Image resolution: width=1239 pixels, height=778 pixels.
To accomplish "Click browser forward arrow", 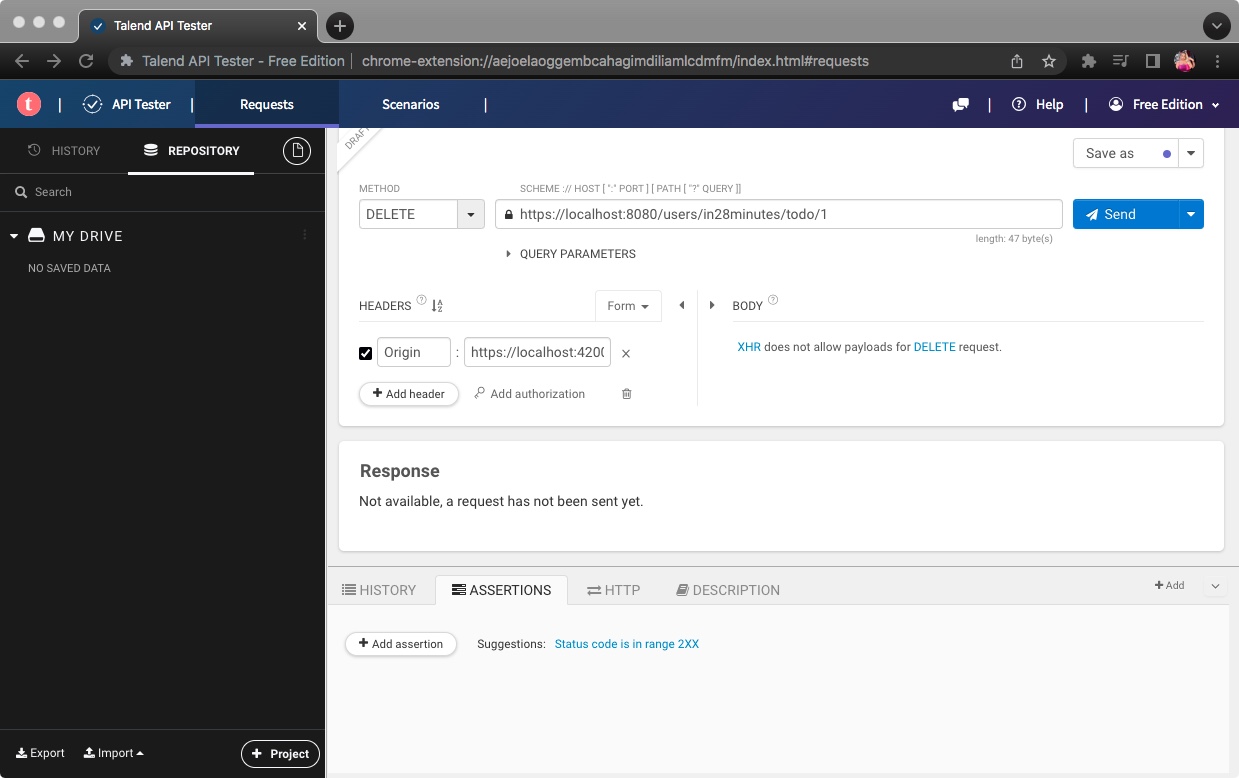I will tap(54, 61).
